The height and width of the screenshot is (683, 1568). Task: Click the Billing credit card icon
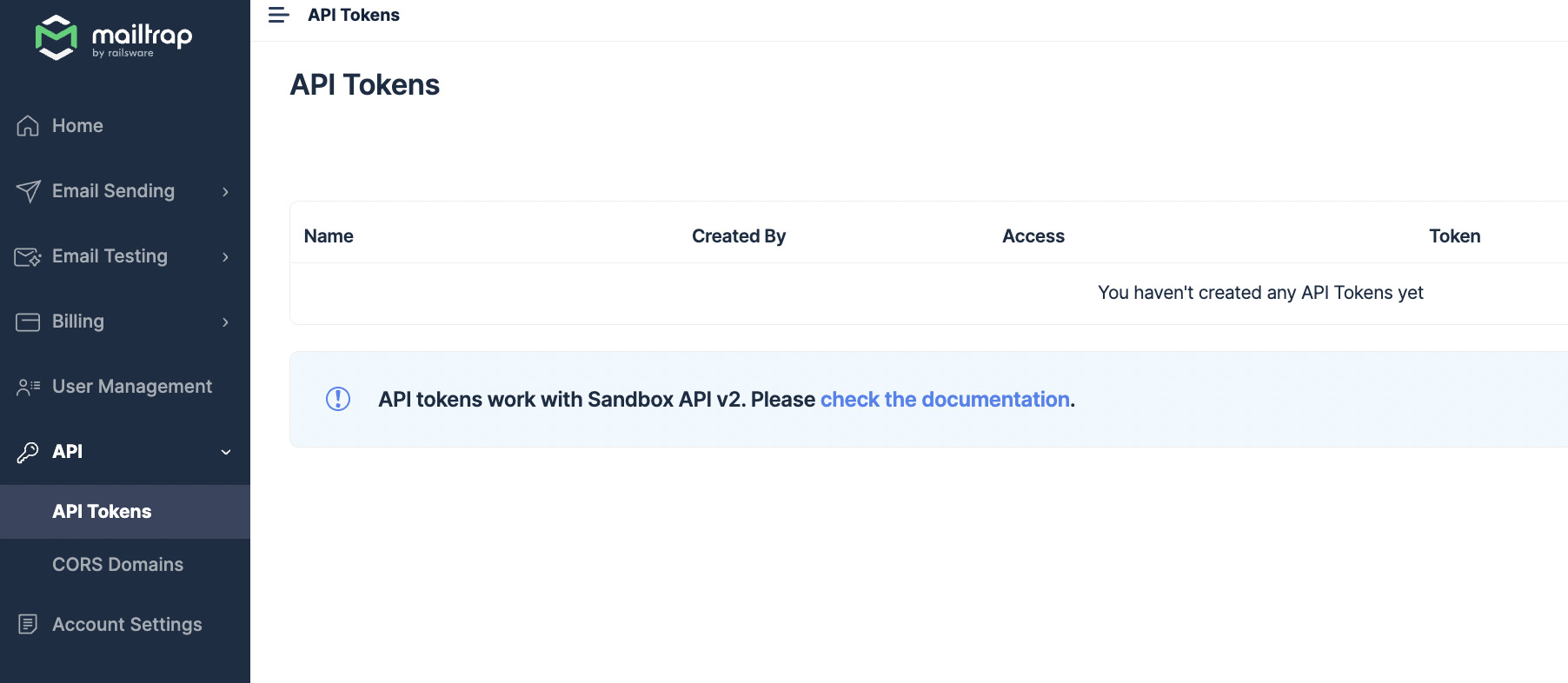tap(28, 322)
